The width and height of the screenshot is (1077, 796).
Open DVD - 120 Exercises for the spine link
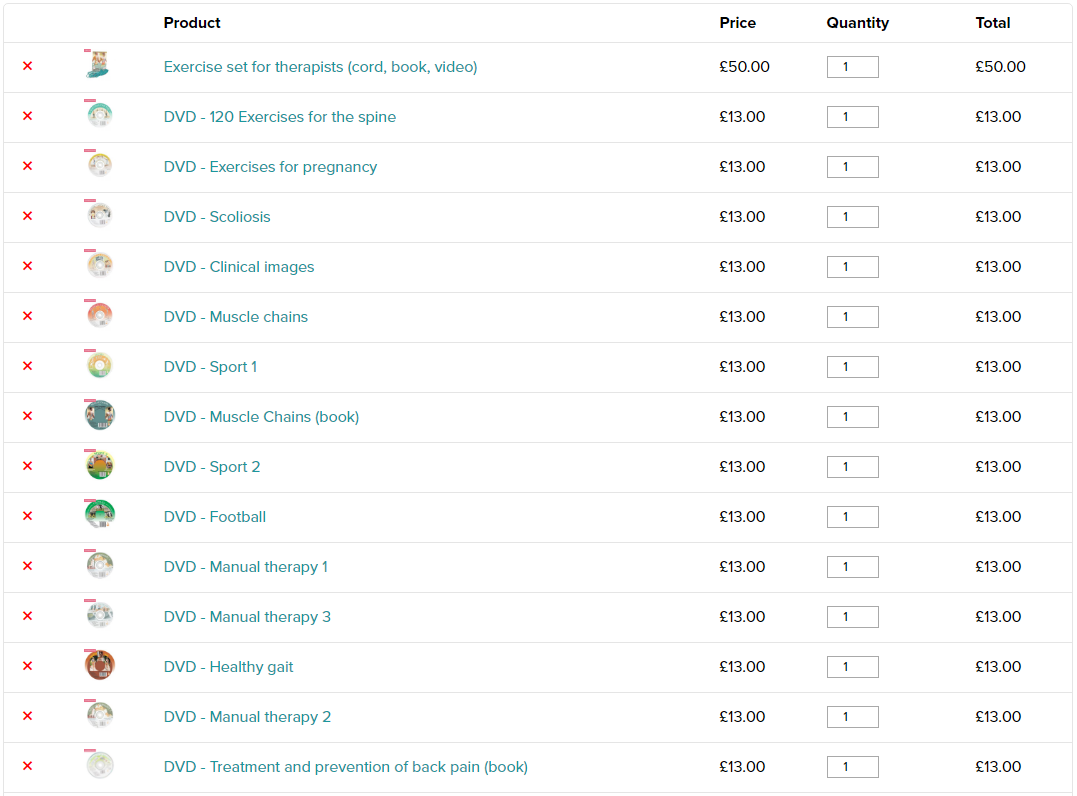click(x=280, y=117)
